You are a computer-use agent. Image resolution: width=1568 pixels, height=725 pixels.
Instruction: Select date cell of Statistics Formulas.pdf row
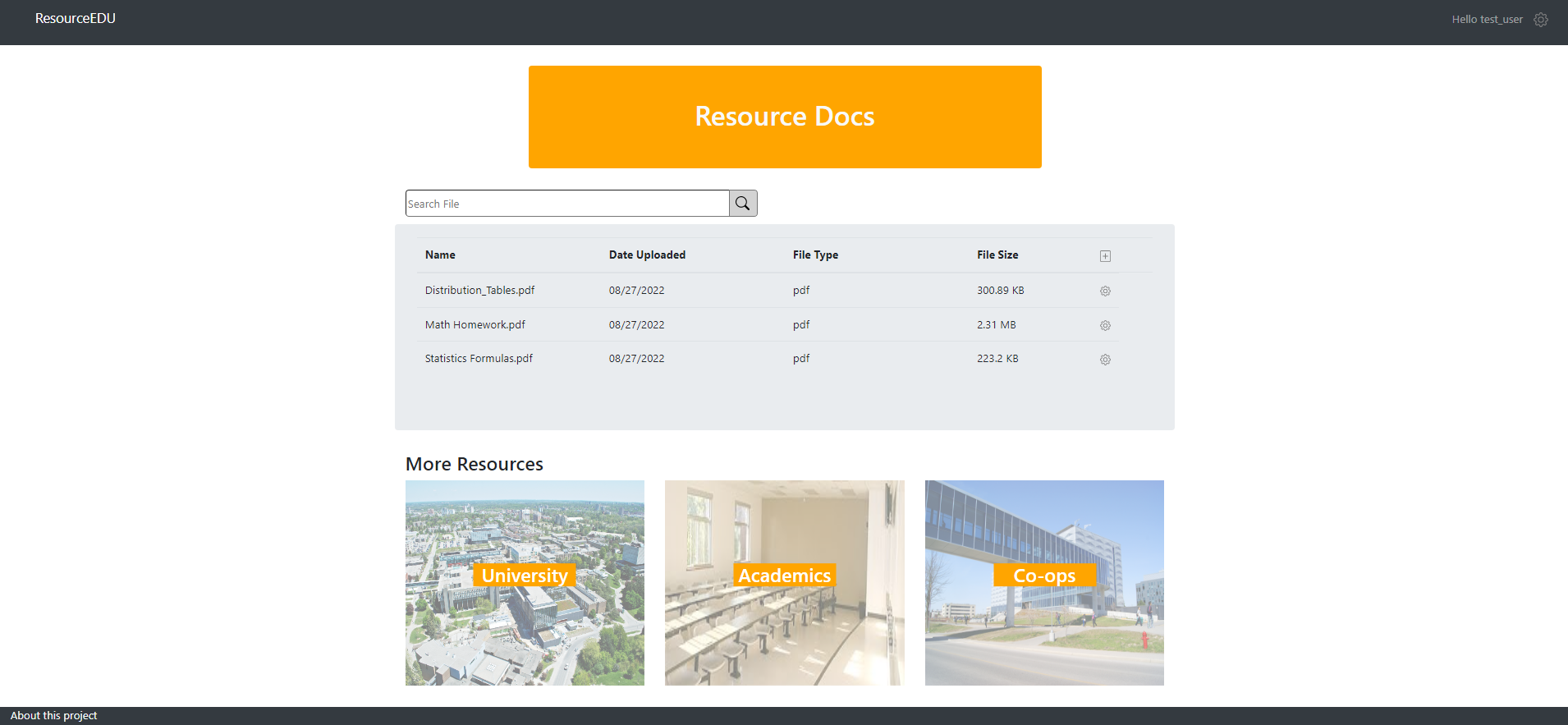click(636, 359)
